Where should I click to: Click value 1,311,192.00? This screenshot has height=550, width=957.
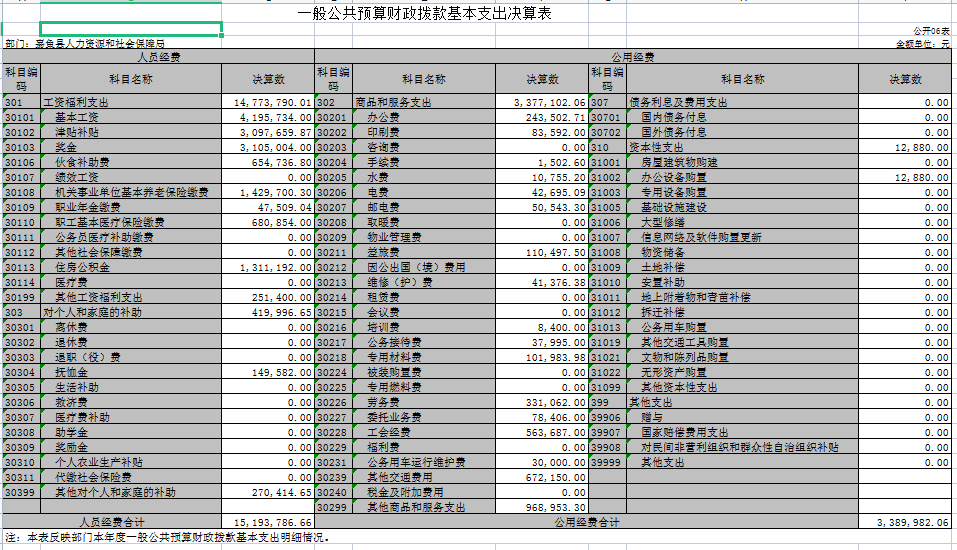[x=268, y=267]
